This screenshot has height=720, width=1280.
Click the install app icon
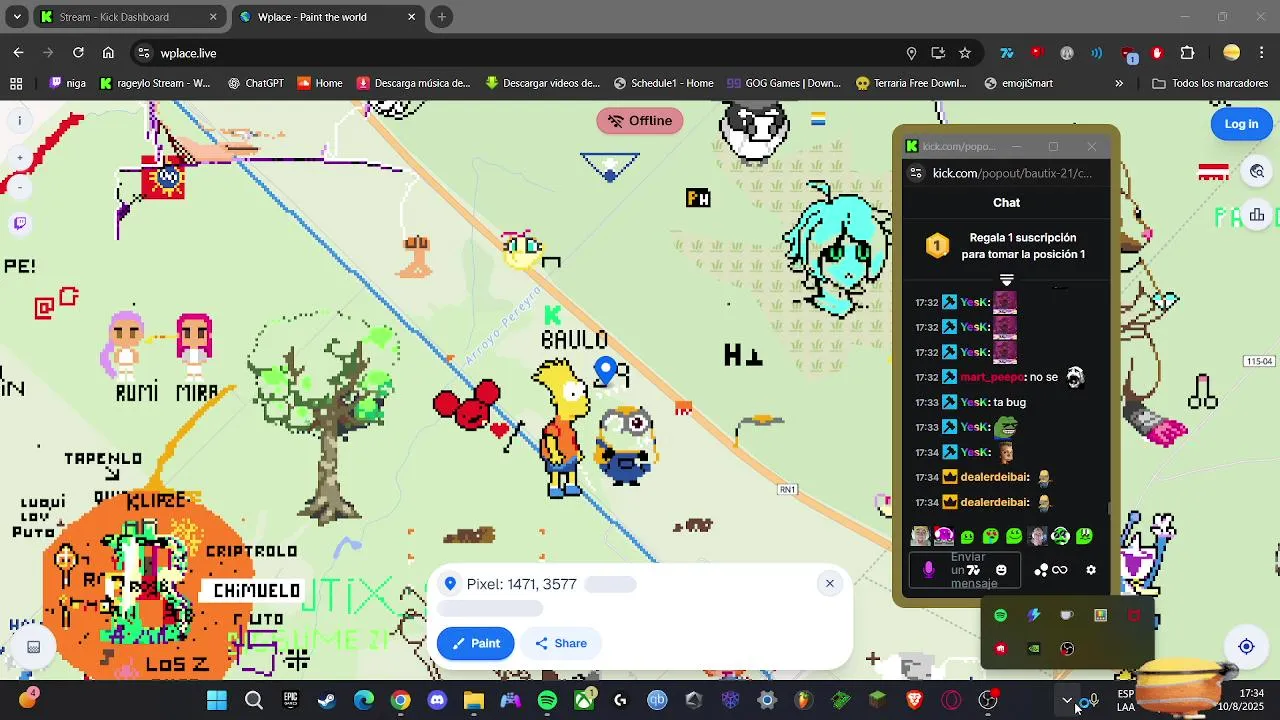[938, 53]
